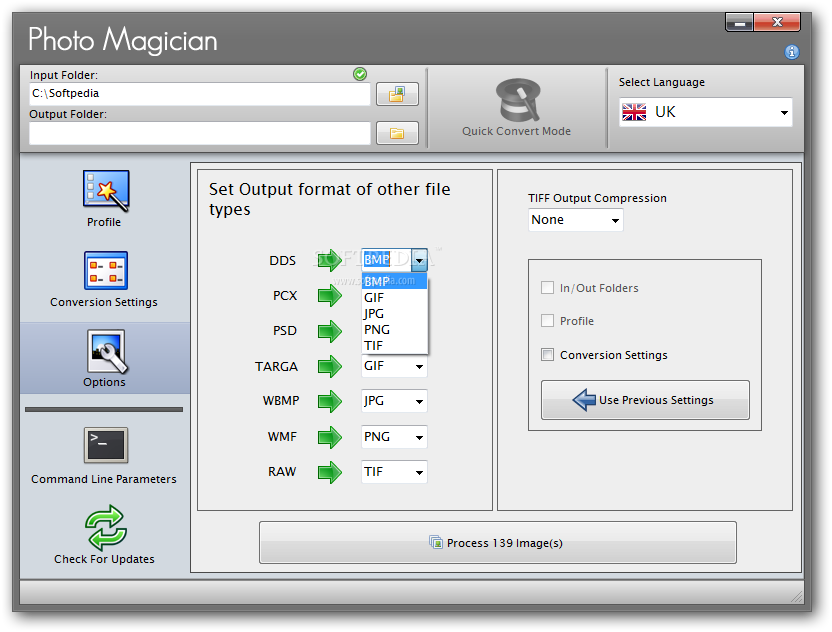832x632 pixels.
Task: Enable the In/Out Folders checkbox
Action: point(547,288)
